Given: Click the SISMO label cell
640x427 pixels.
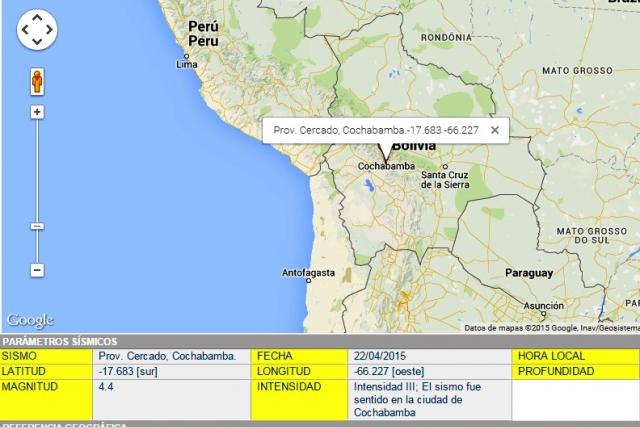Looking at the screenshot, I should [x=46, y=356].
